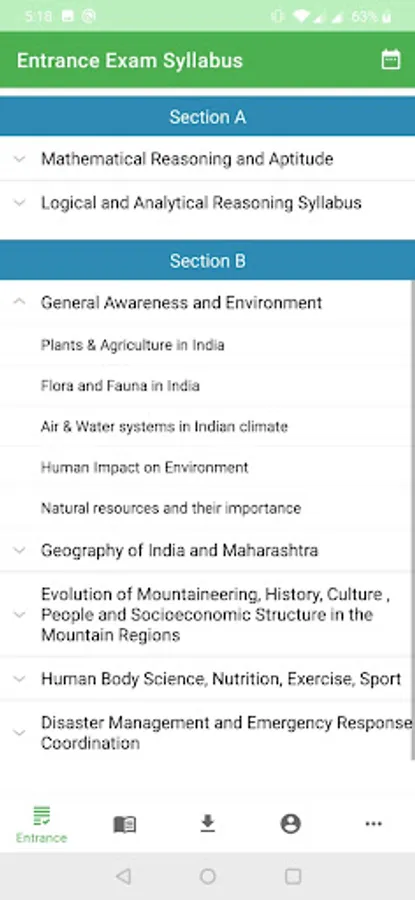Select the Entrance tab icon

[x=41, y=816]
